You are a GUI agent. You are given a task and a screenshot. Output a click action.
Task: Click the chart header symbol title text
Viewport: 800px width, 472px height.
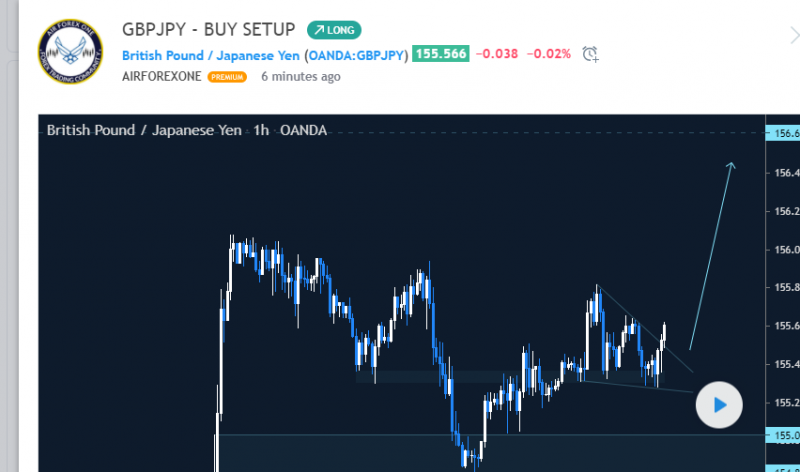[x=186, y=130]
